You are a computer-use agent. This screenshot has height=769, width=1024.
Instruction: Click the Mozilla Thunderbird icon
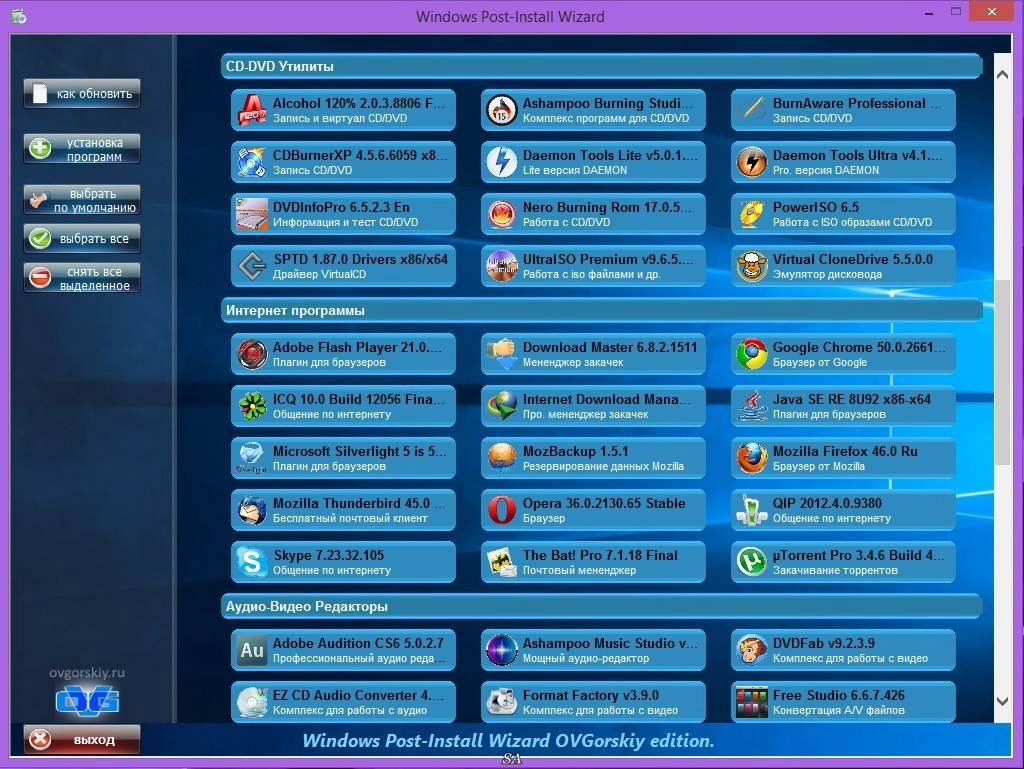coord(251,510)
